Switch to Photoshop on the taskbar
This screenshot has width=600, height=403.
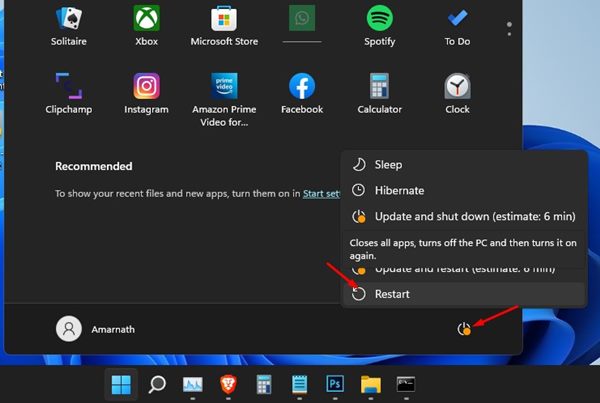point(335,383)
